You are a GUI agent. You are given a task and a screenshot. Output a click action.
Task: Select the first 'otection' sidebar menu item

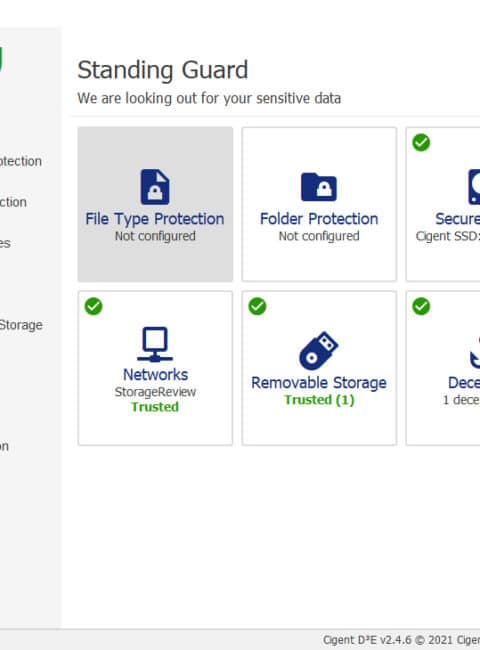pyautogui.click(x=21, y=161)
